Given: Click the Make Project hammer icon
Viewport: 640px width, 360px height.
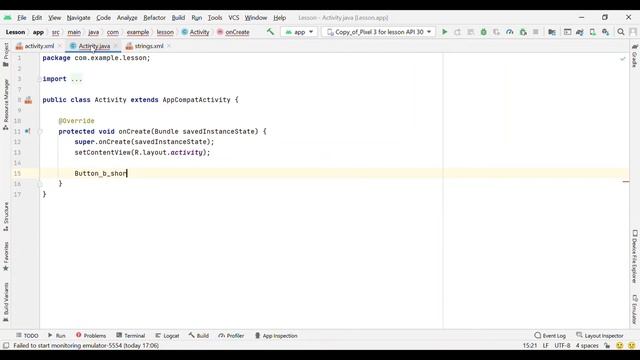Looking at the screenshot, I should [x=270, y=31].
